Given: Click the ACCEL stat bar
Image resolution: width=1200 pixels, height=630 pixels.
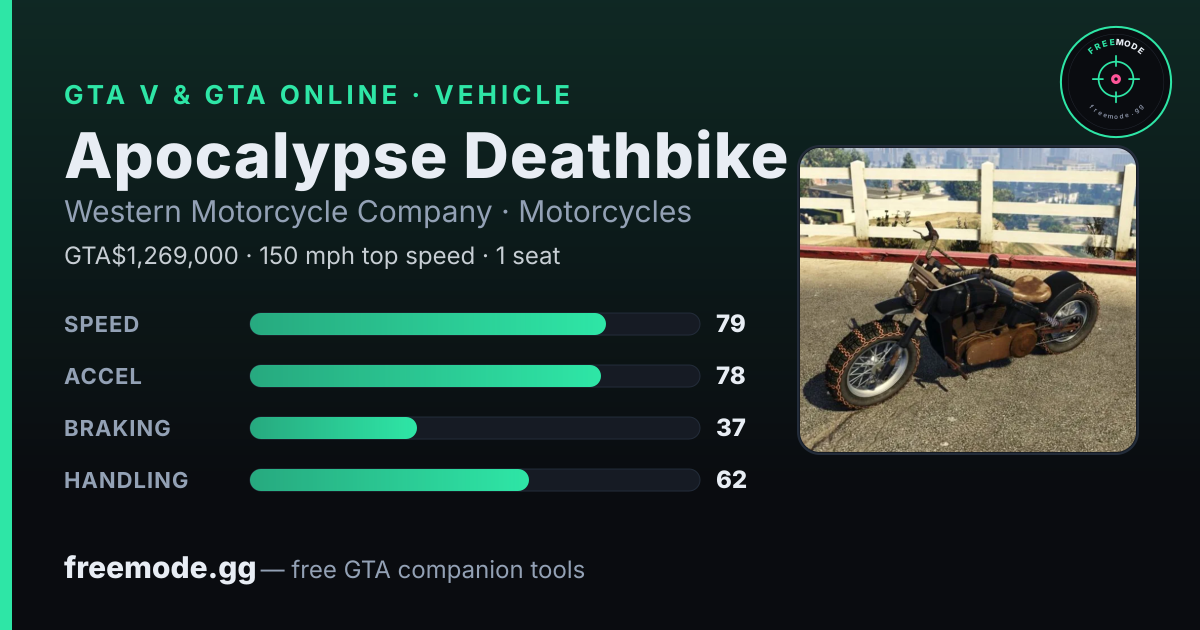Looking at the screenshot, I should tap(475, 376).
